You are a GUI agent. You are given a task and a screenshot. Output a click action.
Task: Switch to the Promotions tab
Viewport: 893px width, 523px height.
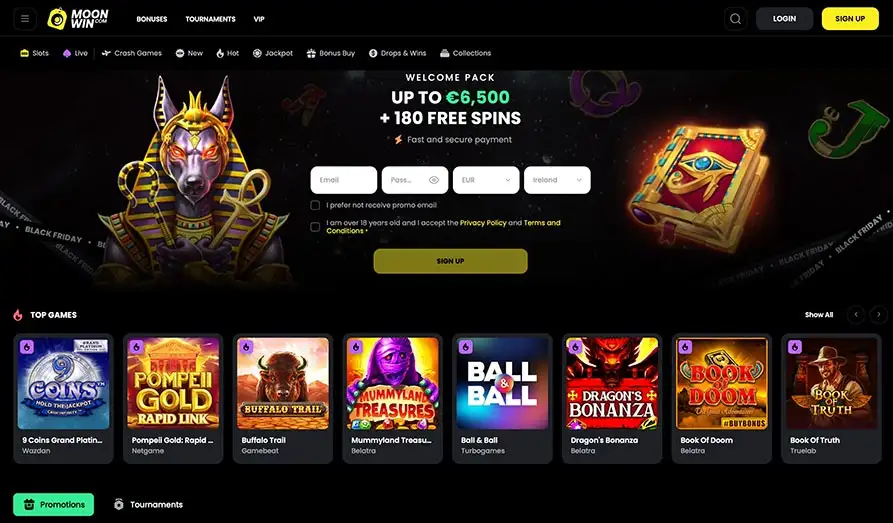54,504
